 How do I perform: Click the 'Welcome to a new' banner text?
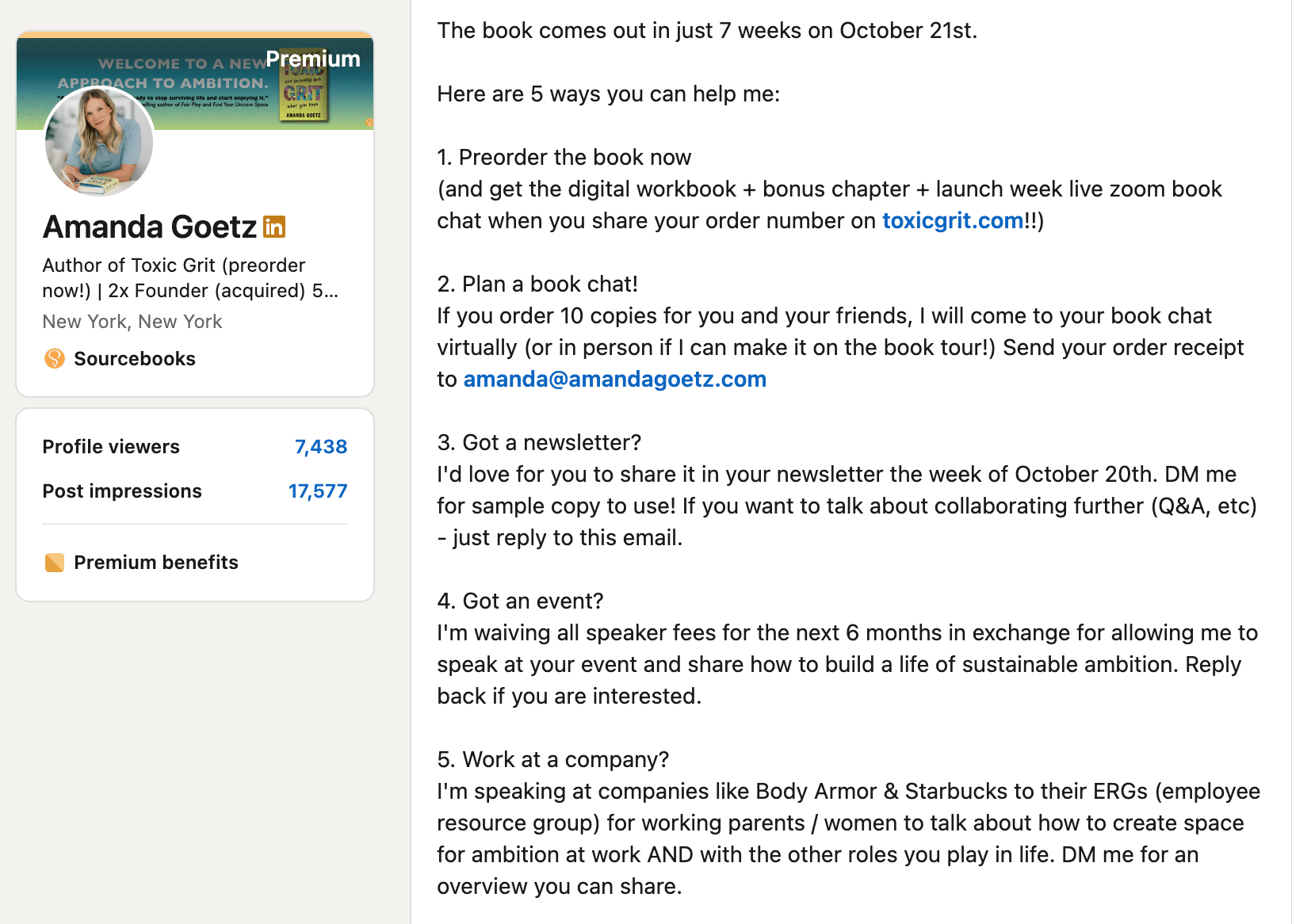pos(181,63)
